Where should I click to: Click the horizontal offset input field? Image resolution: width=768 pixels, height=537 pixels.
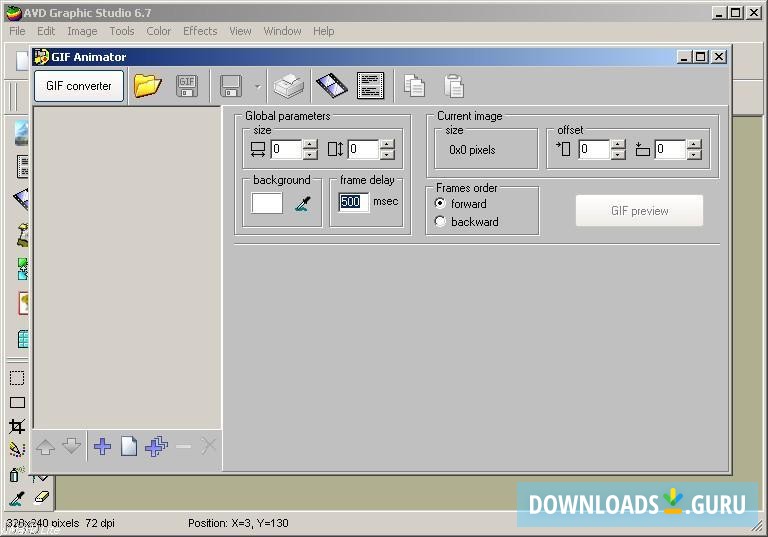coord(594,149)
